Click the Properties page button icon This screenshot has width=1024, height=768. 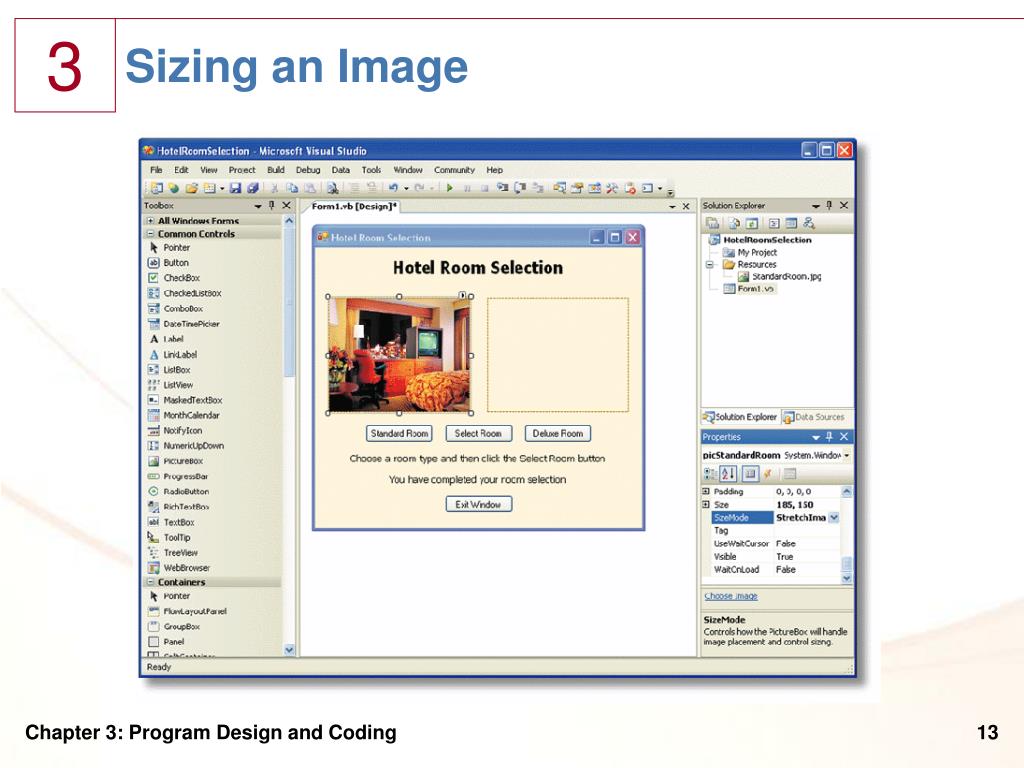tap(750, 473)
